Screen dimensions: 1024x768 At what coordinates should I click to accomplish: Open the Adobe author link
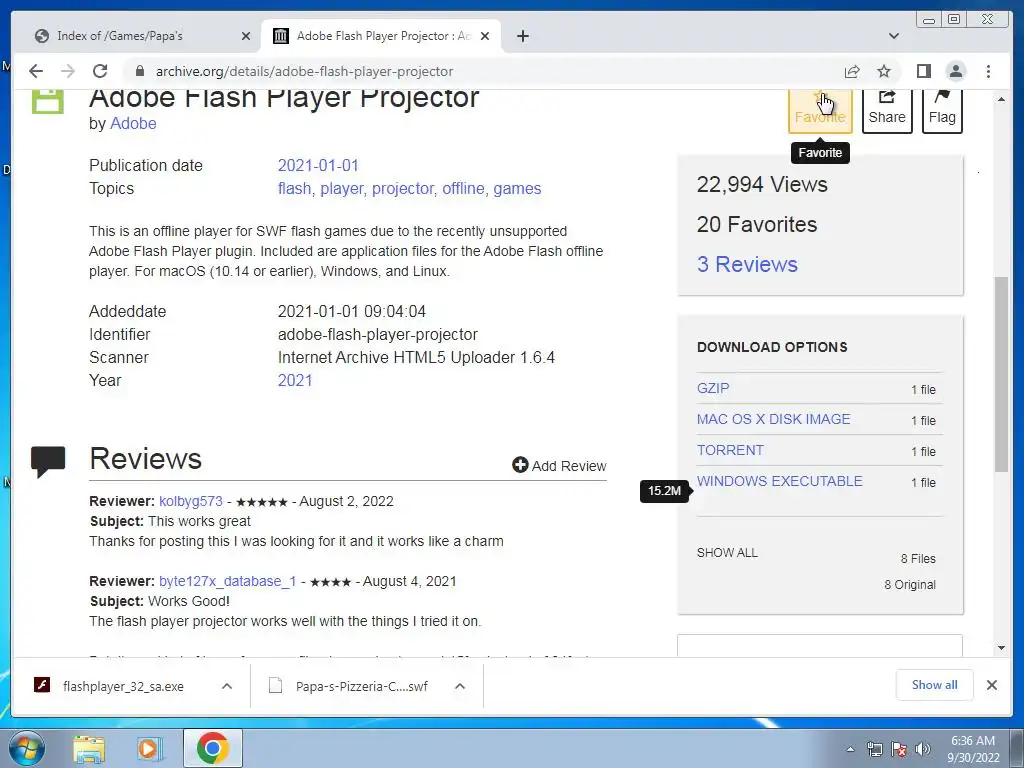click(133, 123)
